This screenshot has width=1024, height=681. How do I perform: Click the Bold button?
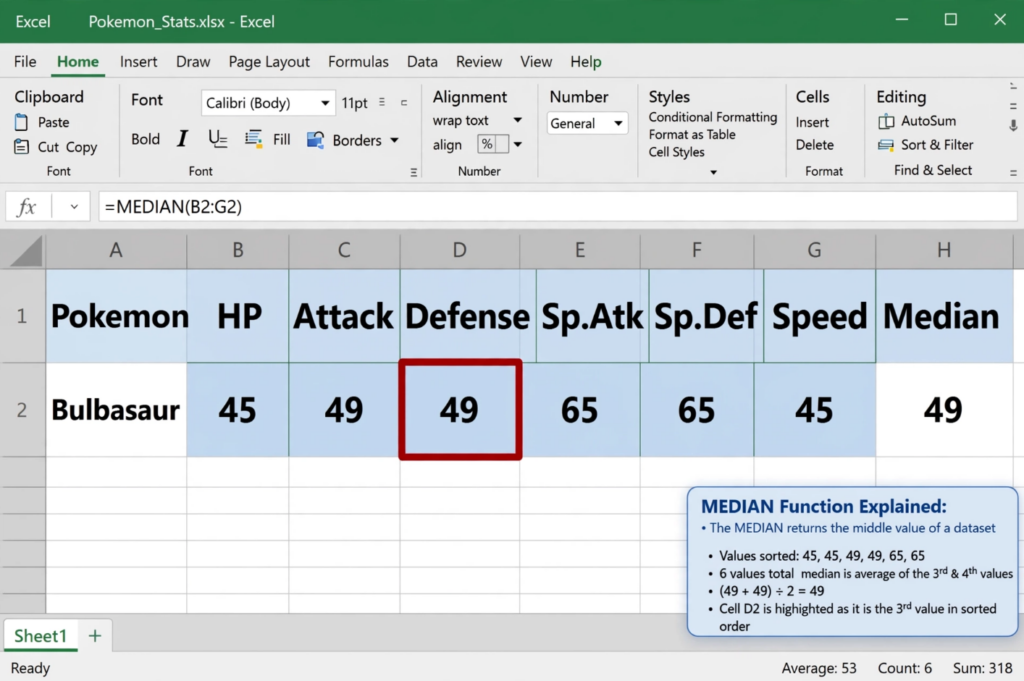coord(145,139)
